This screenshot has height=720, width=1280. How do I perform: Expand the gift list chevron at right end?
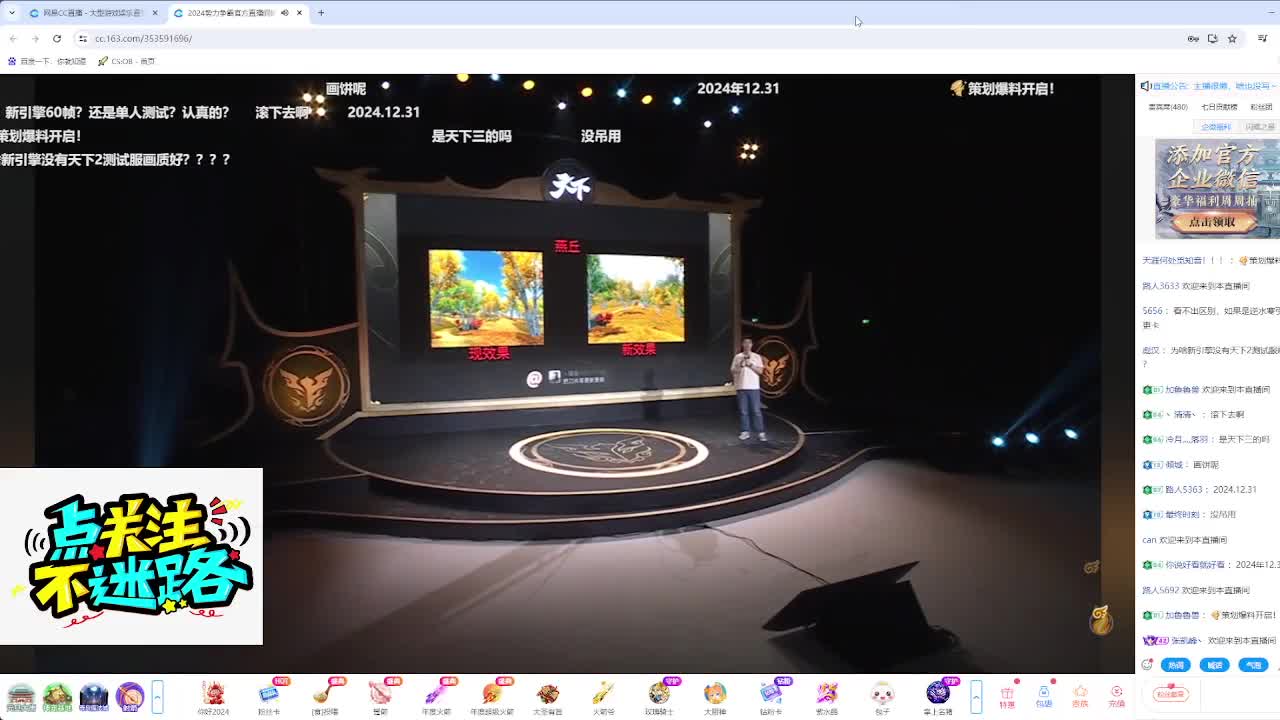click(x=976, y=696)
